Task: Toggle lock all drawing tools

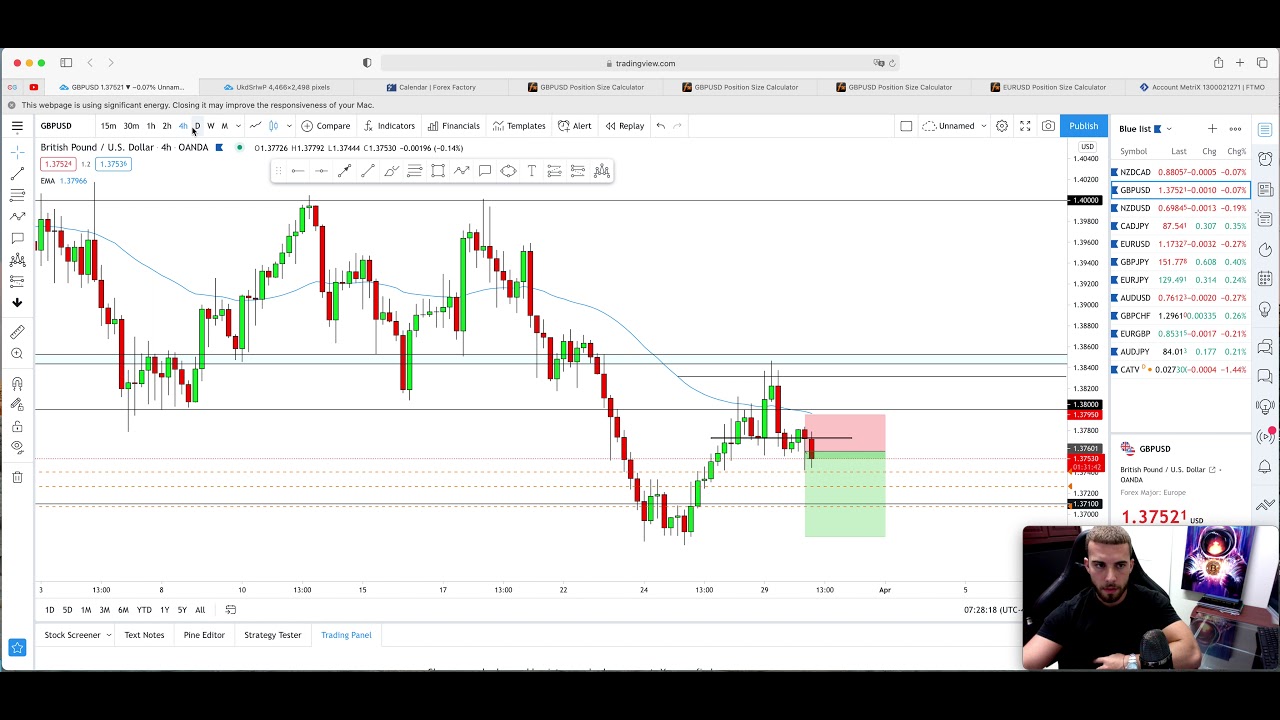Action: point(17,426)
